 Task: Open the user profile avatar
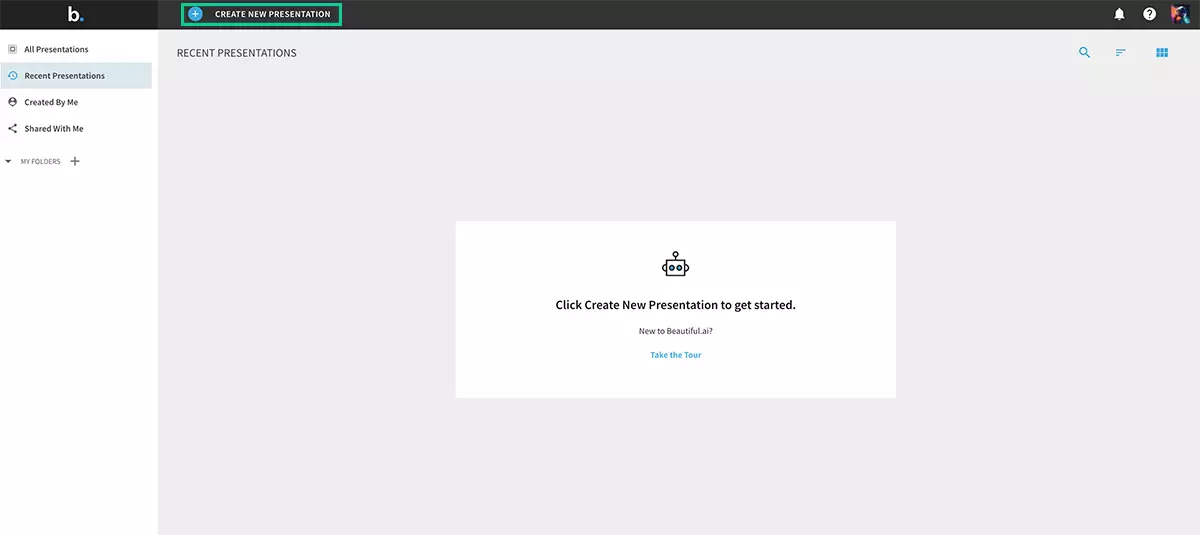[x=1180, y=14]
